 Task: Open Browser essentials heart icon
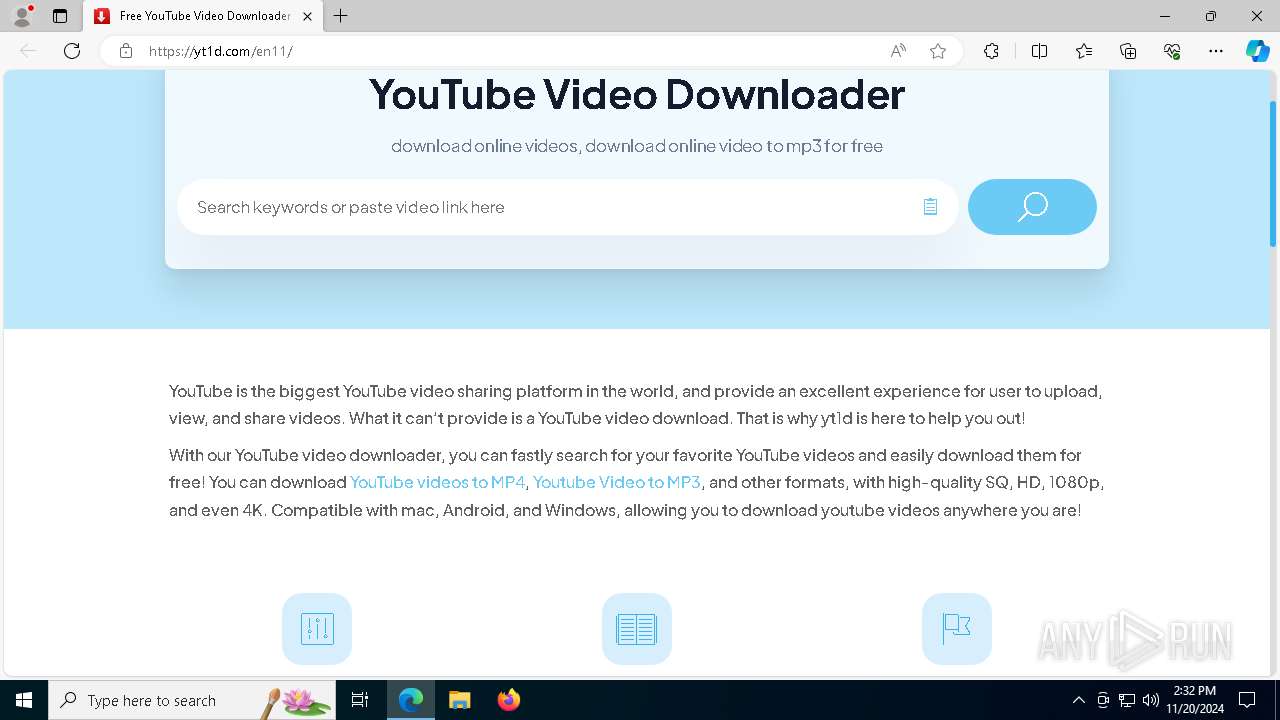1172,51
